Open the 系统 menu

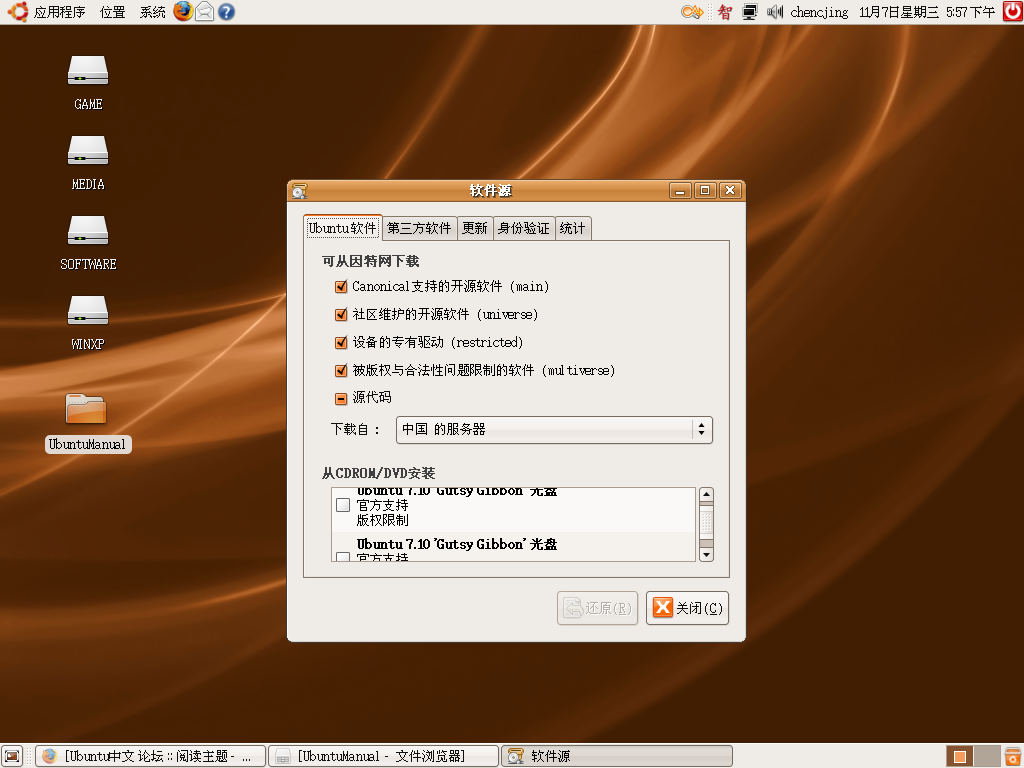point(152,12)
